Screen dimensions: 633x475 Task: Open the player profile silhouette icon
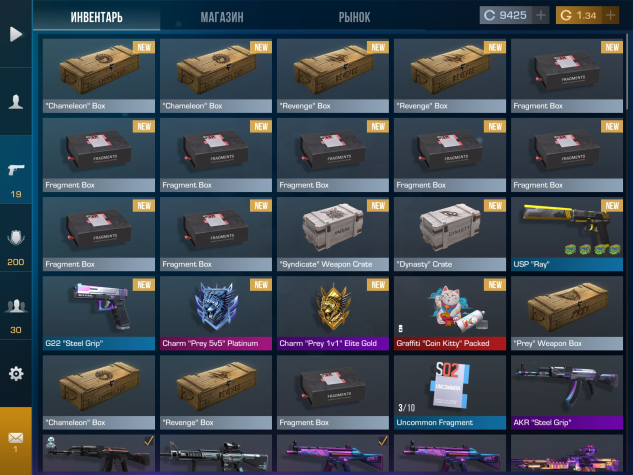click(16, 101)
